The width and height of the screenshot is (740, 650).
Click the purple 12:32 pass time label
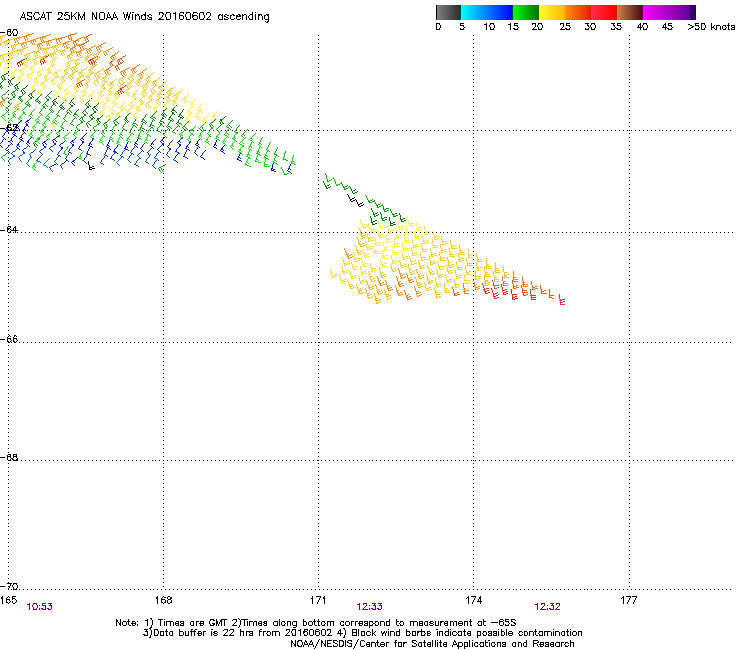(547, 607)
